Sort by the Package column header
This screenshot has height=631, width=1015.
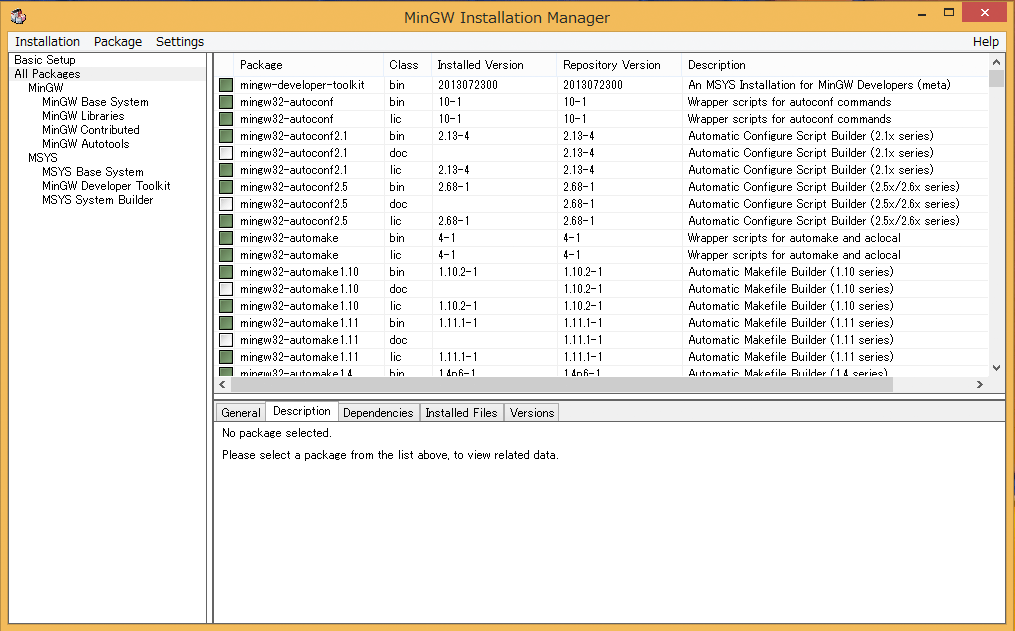coord(308,65)
